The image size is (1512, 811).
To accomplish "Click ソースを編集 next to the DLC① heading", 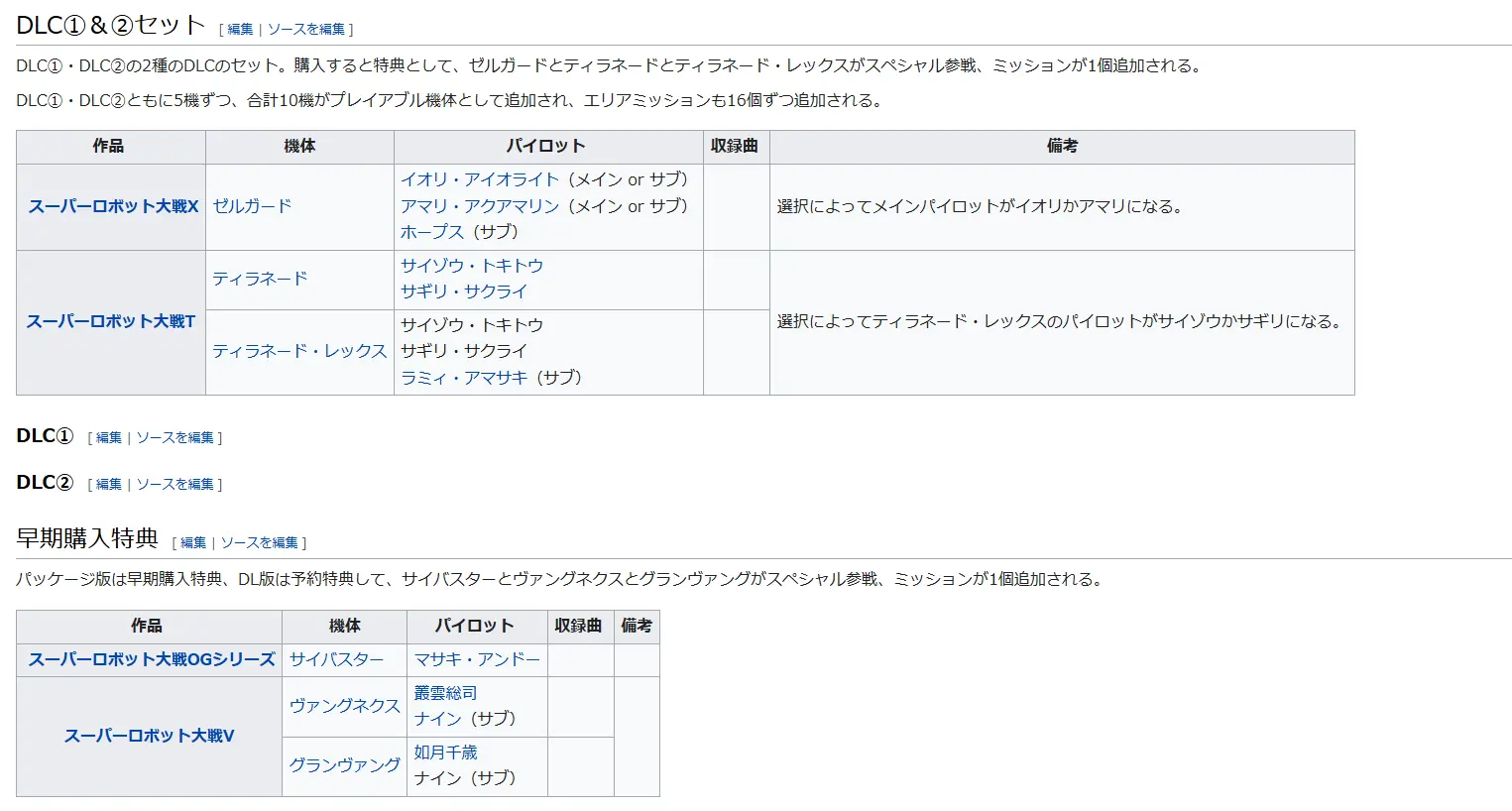I will point(174,438).
